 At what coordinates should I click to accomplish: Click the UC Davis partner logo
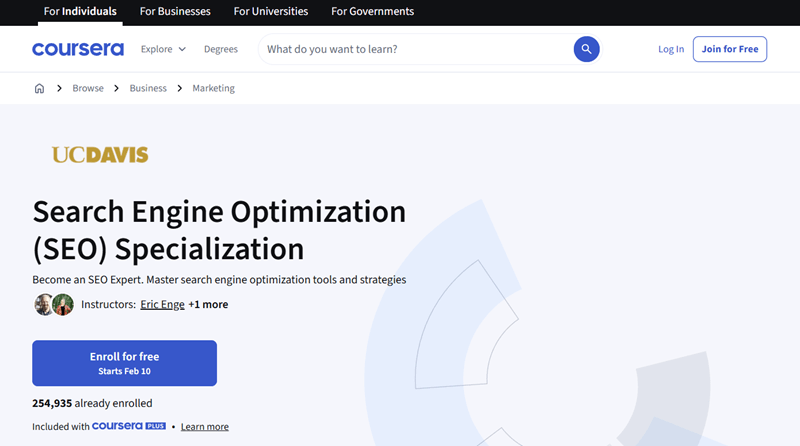[x=100, y=155]
